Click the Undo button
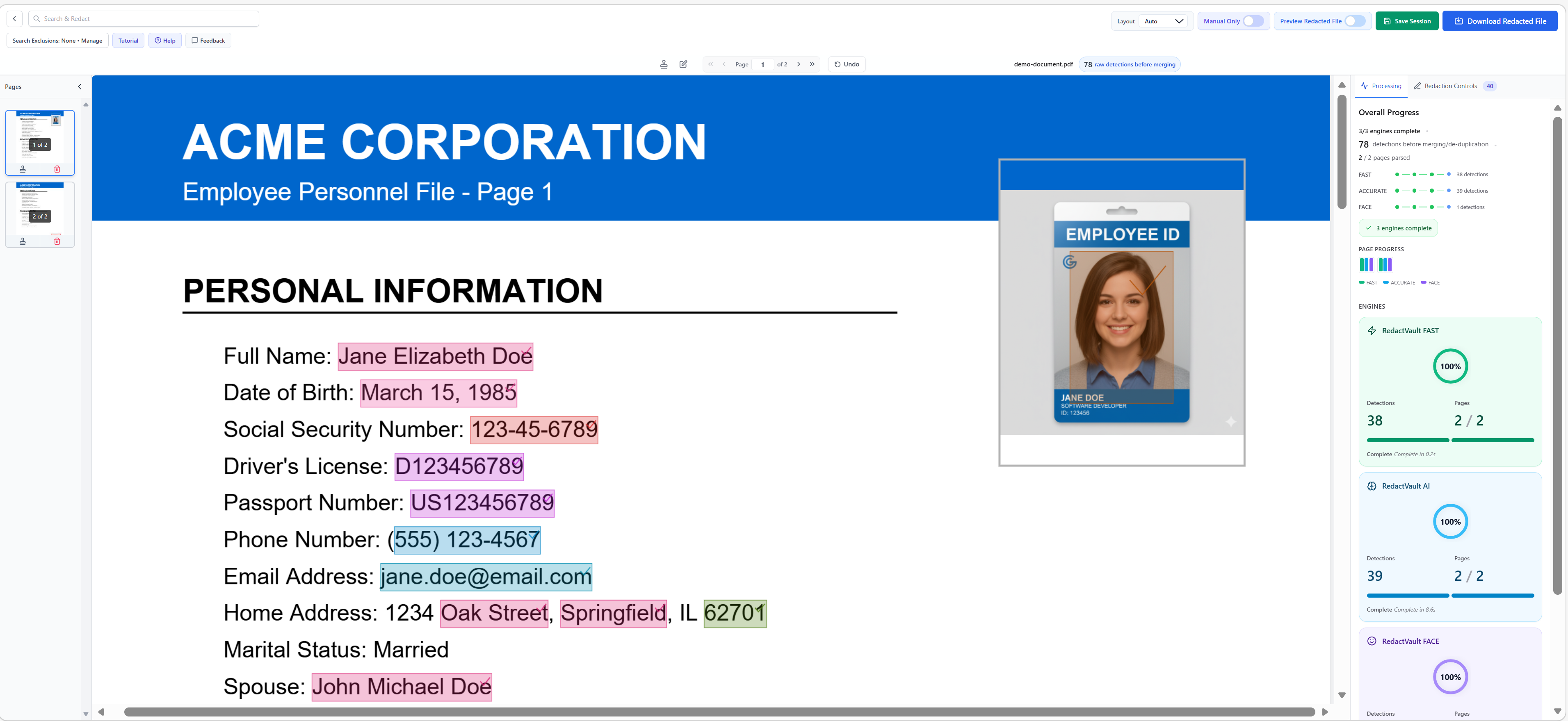The width and height of the screenshot is (1568, 721). 846,64
